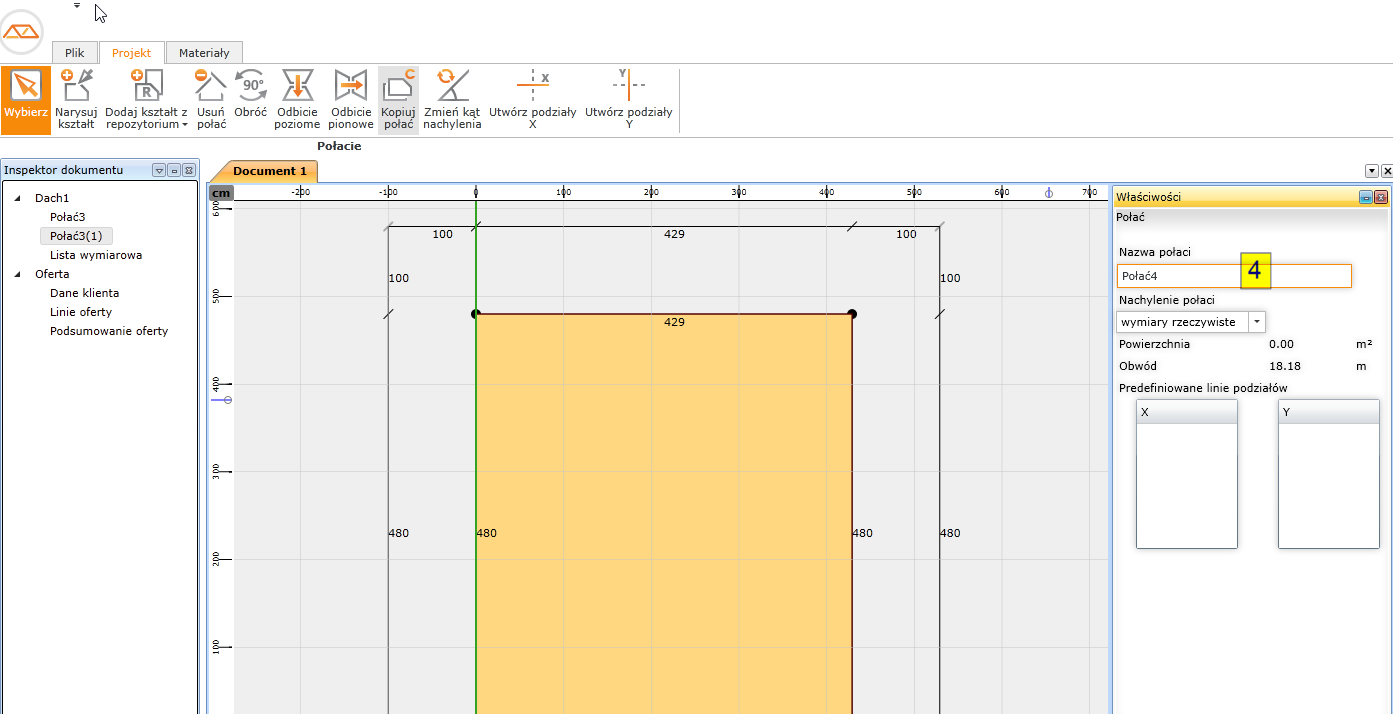Click the blue guide marker on the top ruler
1393x714 pixels.
(x=1049, y=192)
